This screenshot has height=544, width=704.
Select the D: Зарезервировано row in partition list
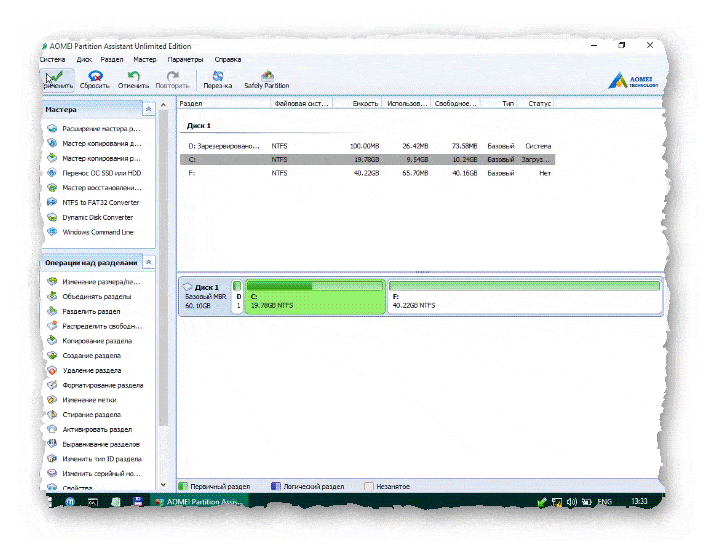pyautogui.click(x=367, y=146)
